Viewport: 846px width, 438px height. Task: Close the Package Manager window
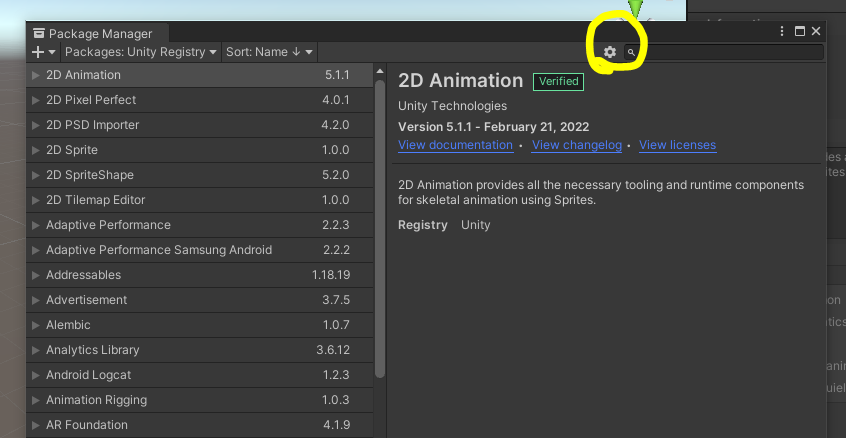[816, 31]
